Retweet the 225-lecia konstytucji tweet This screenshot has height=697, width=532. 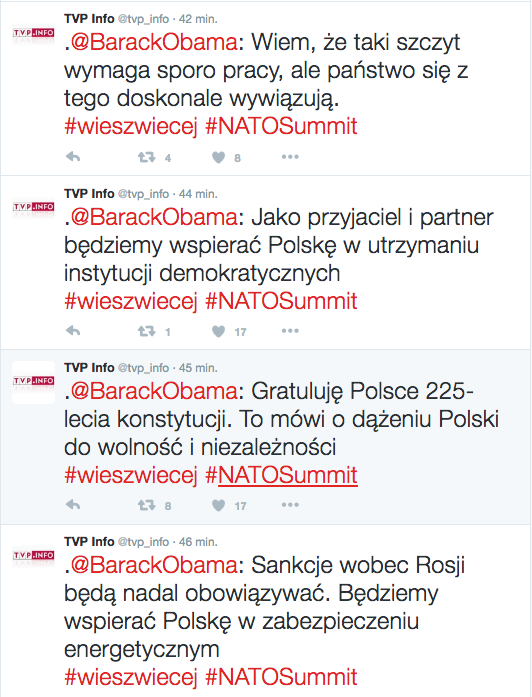point(147,505)
